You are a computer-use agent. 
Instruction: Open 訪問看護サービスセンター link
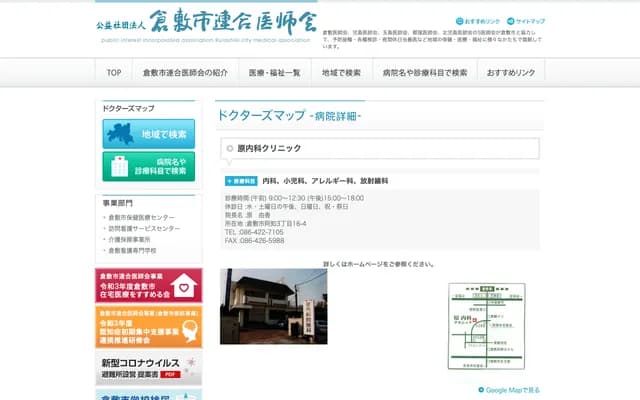click(144, 229)
